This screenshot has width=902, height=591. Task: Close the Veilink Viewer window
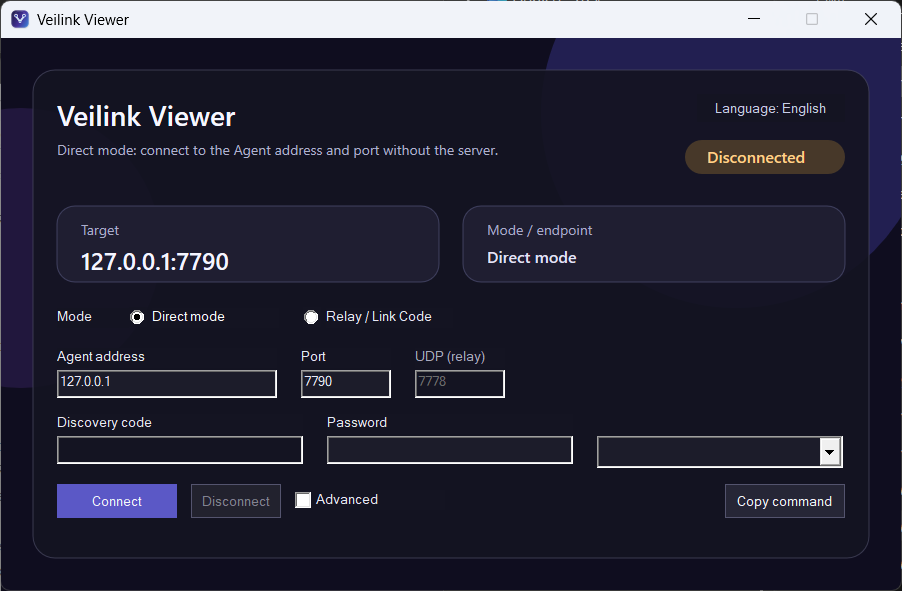871,19
